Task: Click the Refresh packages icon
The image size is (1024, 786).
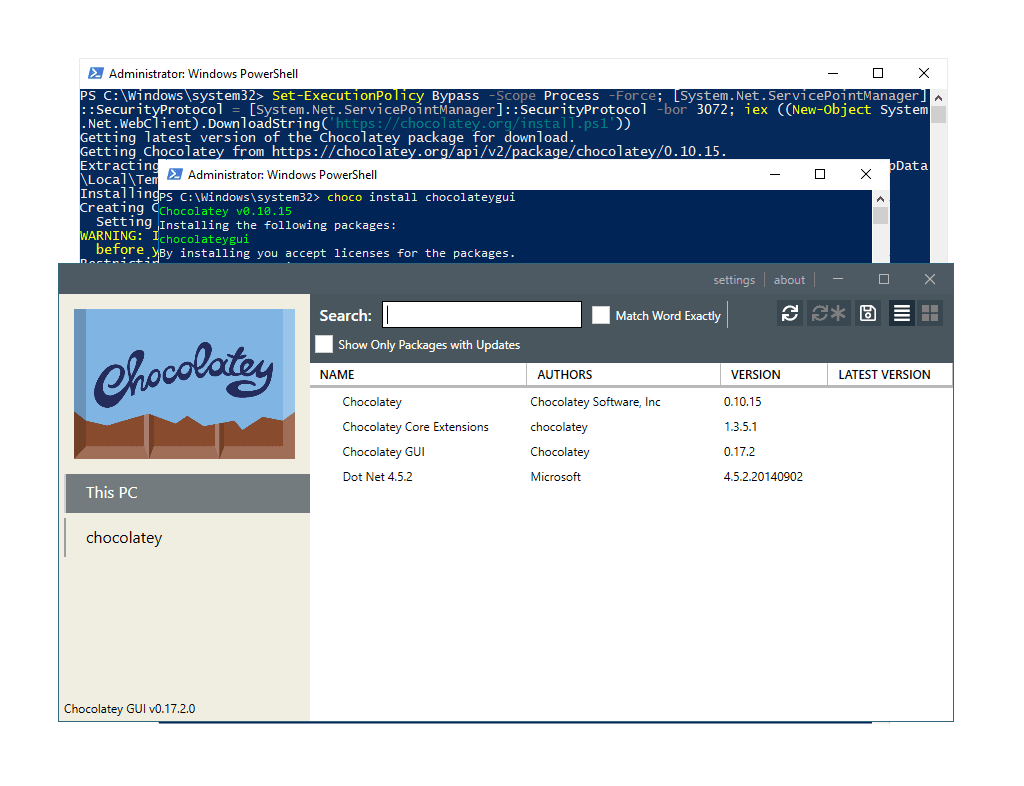Action: 790,313
